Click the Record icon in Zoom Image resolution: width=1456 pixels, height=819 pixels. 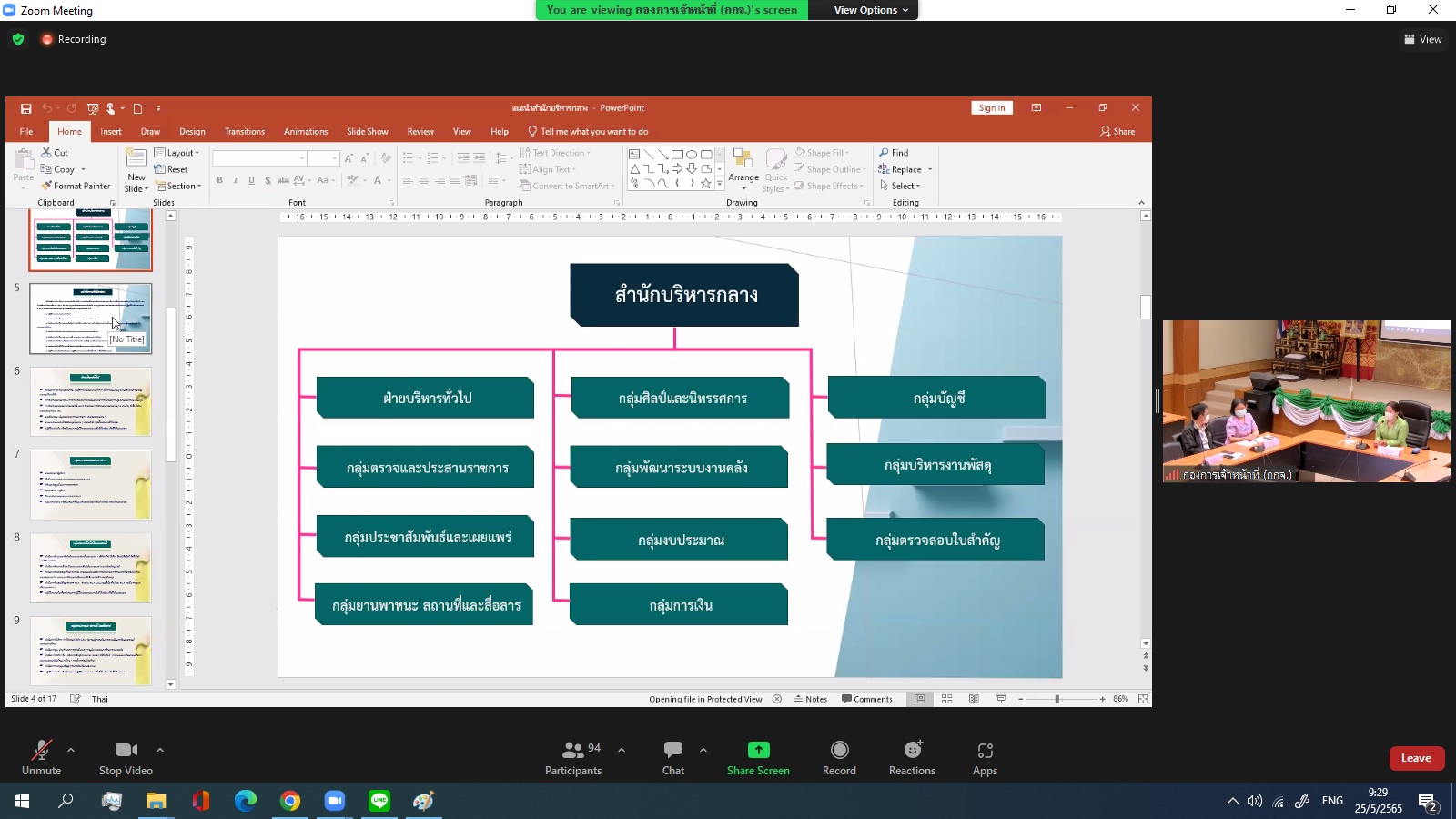[839, 750]
